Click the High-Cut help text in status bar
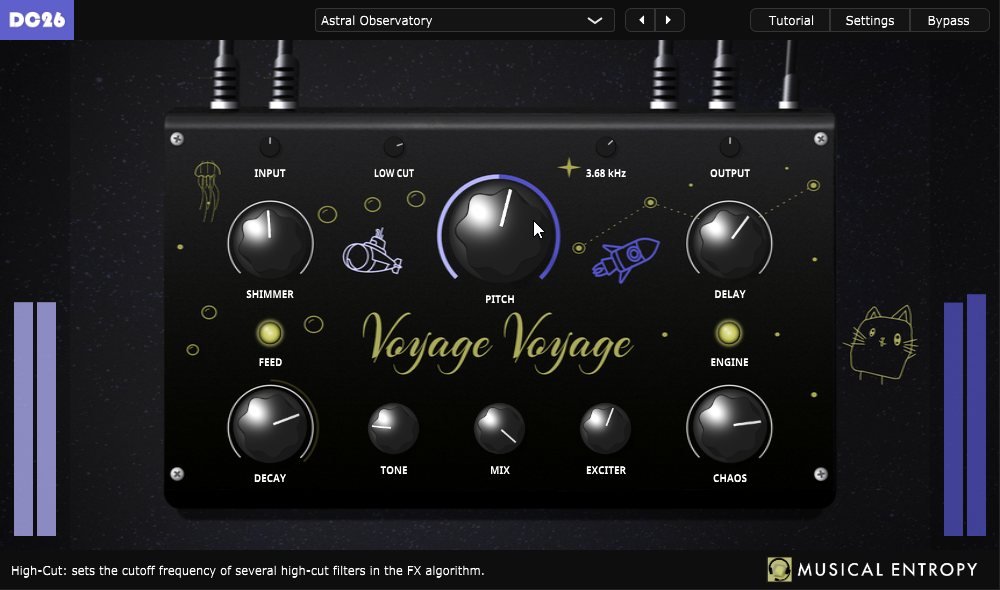Screen dimensions: 1000x590 (247, 571)
